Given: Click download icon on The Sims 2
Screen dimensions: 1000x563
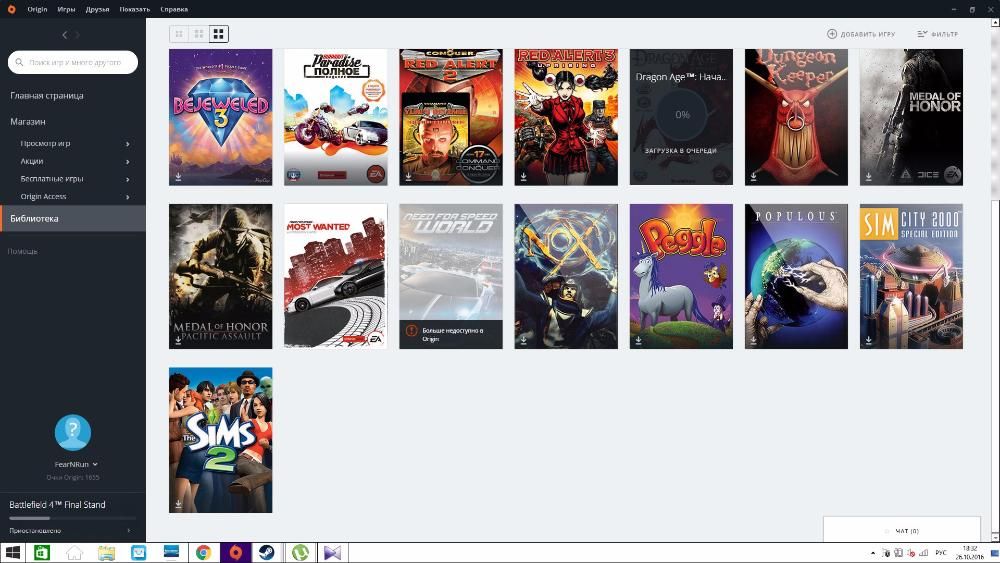Looking at the screenshot, I should tap(179, 504).
